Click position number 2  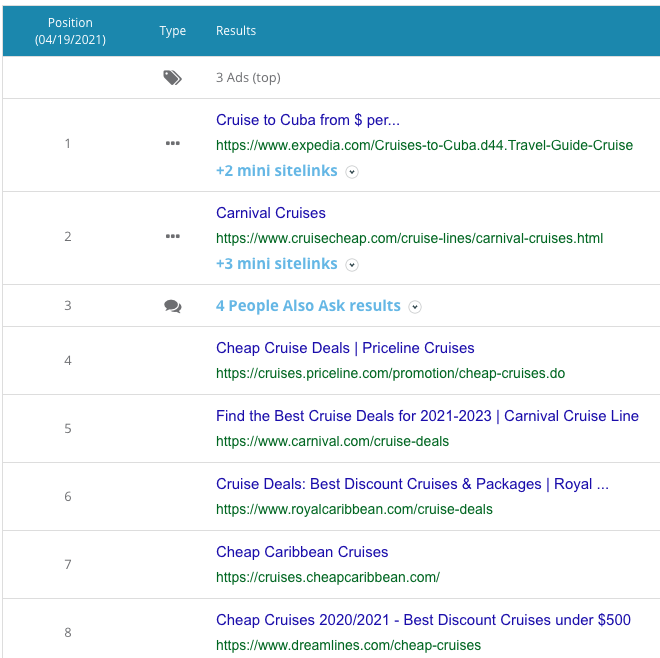click(68, 237)
